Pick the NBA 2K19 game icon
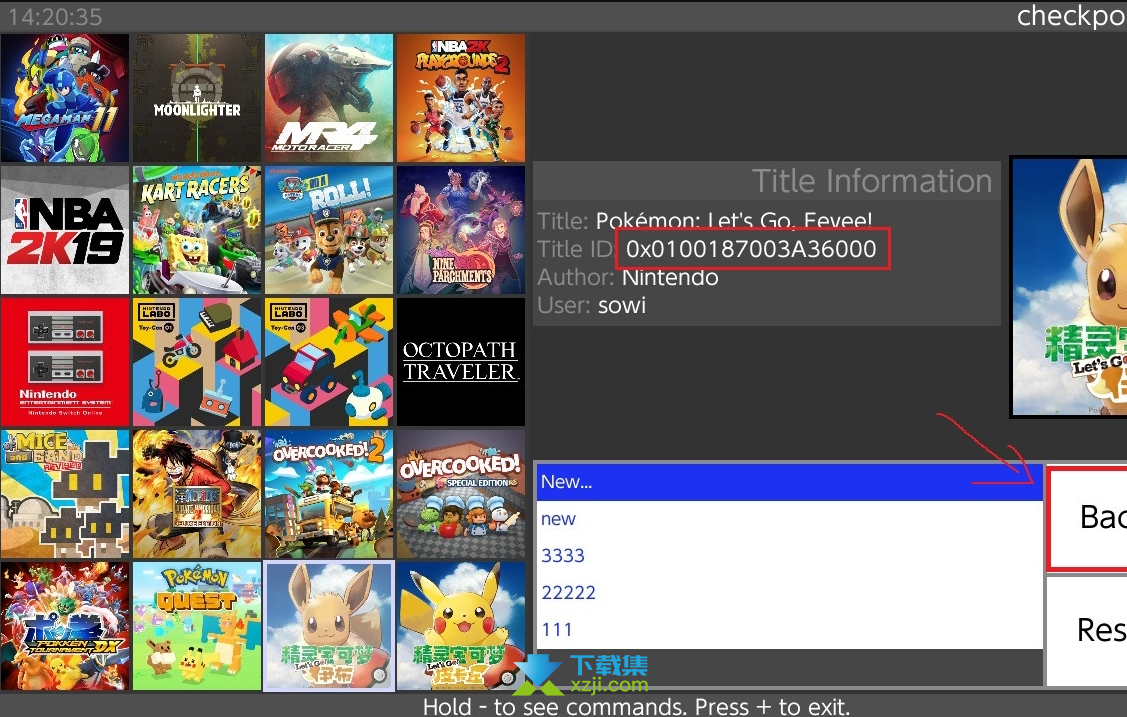Screen dimensions: 1127x717 click(65, 230)
